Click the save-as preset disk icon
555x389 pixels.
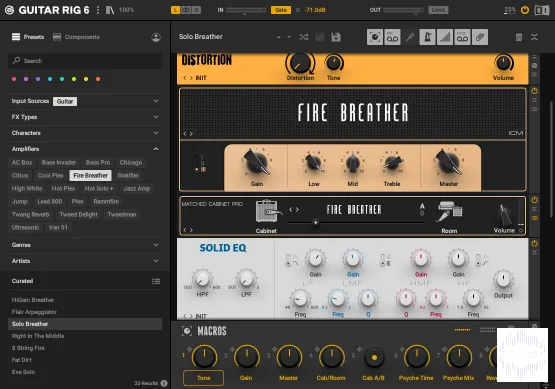[336, 37]
